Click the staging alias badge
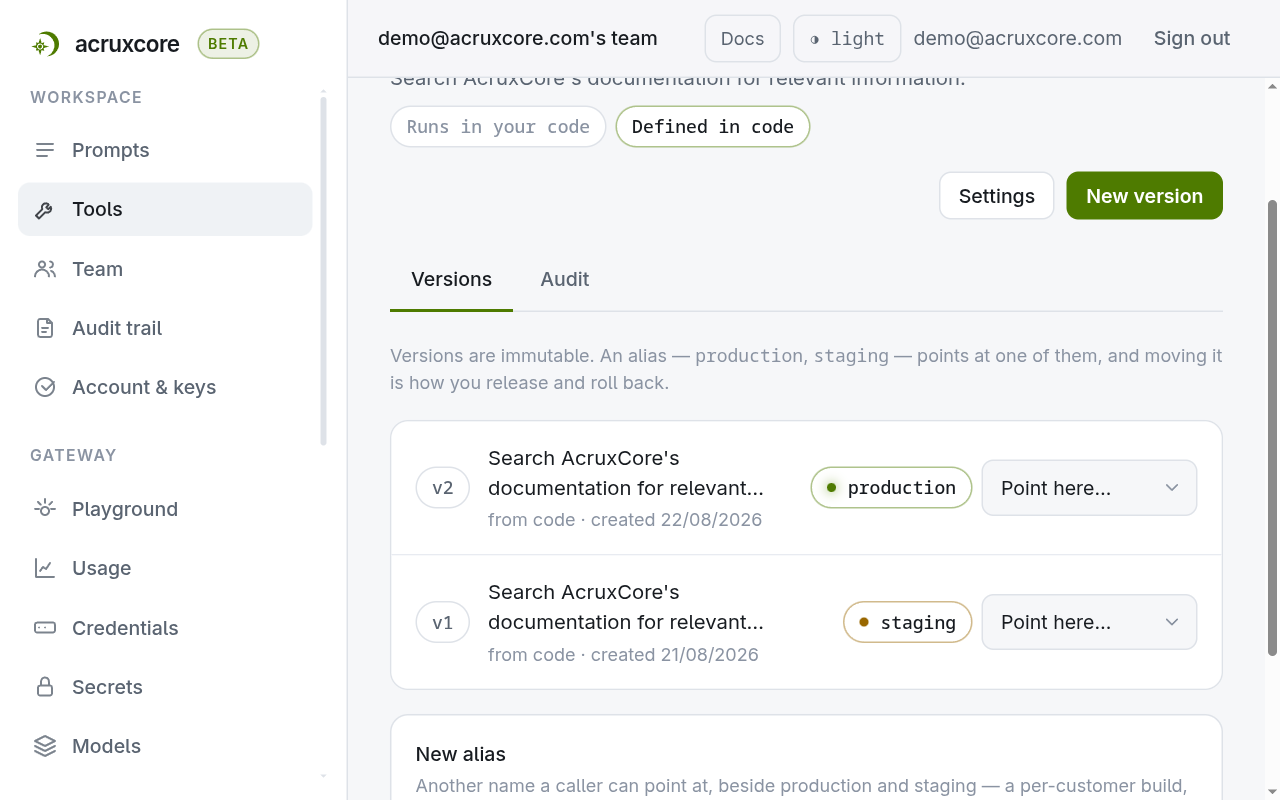 [907, 622]
